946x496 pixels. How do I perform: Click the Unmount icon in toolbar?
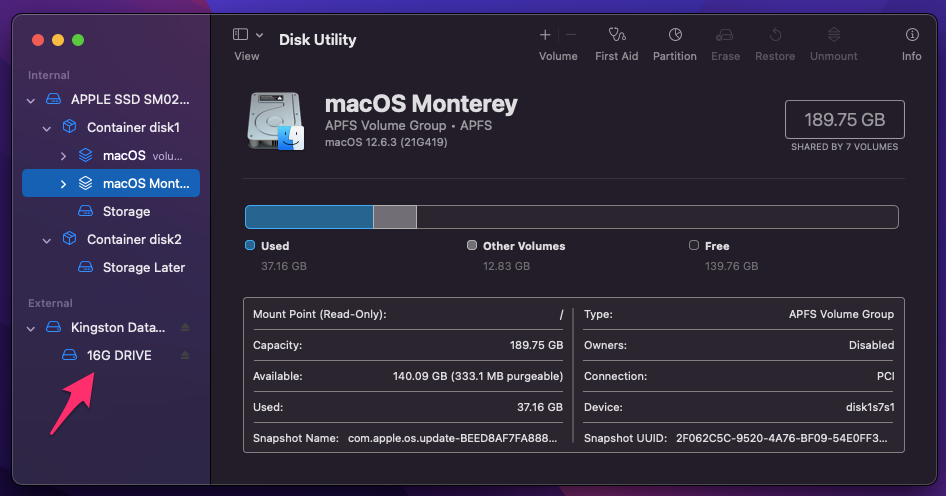click(x=834, y=34)
